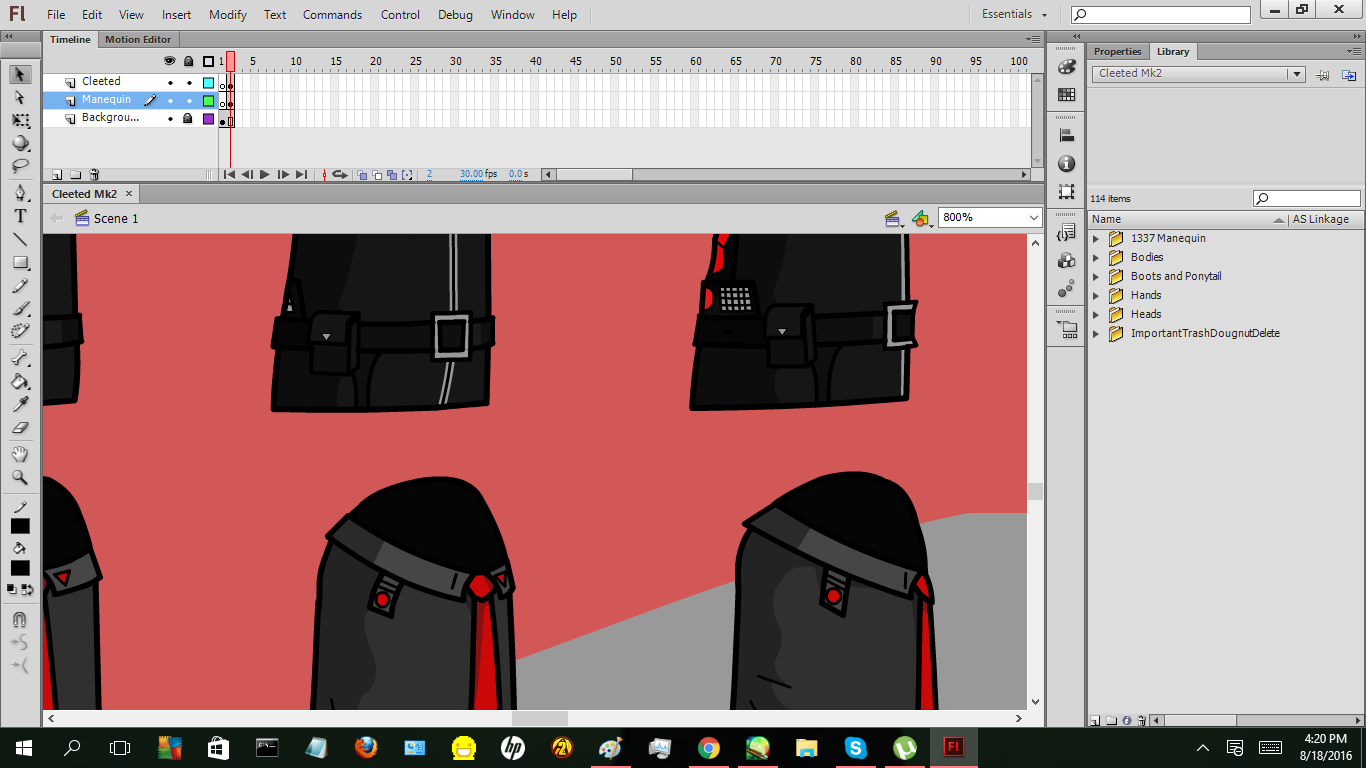
Task: Expand the Boots and Ponytail folder
Action: [x=1096, y=277]
